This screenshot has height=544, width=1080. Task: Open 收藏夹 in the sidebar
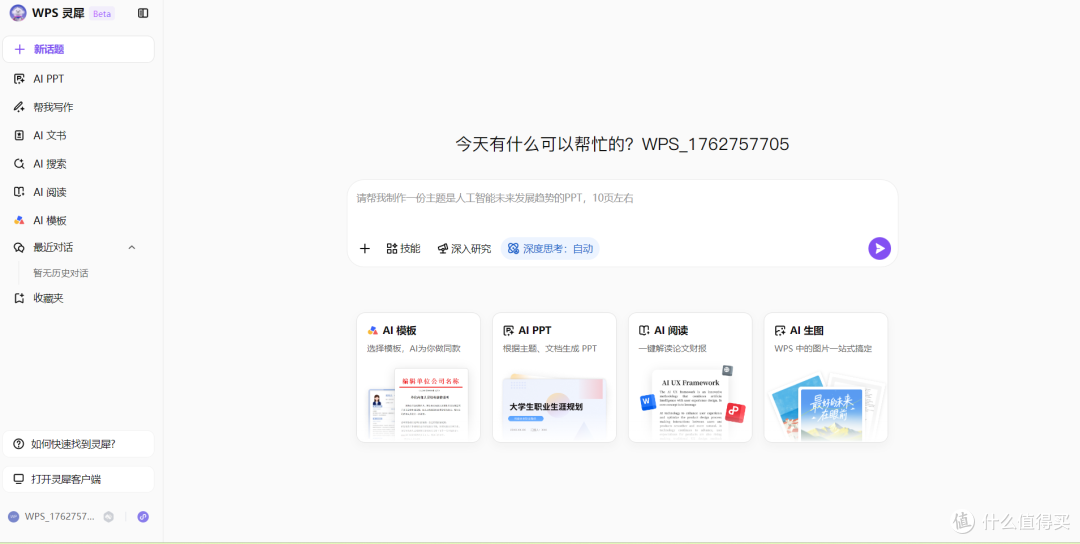(x=79, y=298)
